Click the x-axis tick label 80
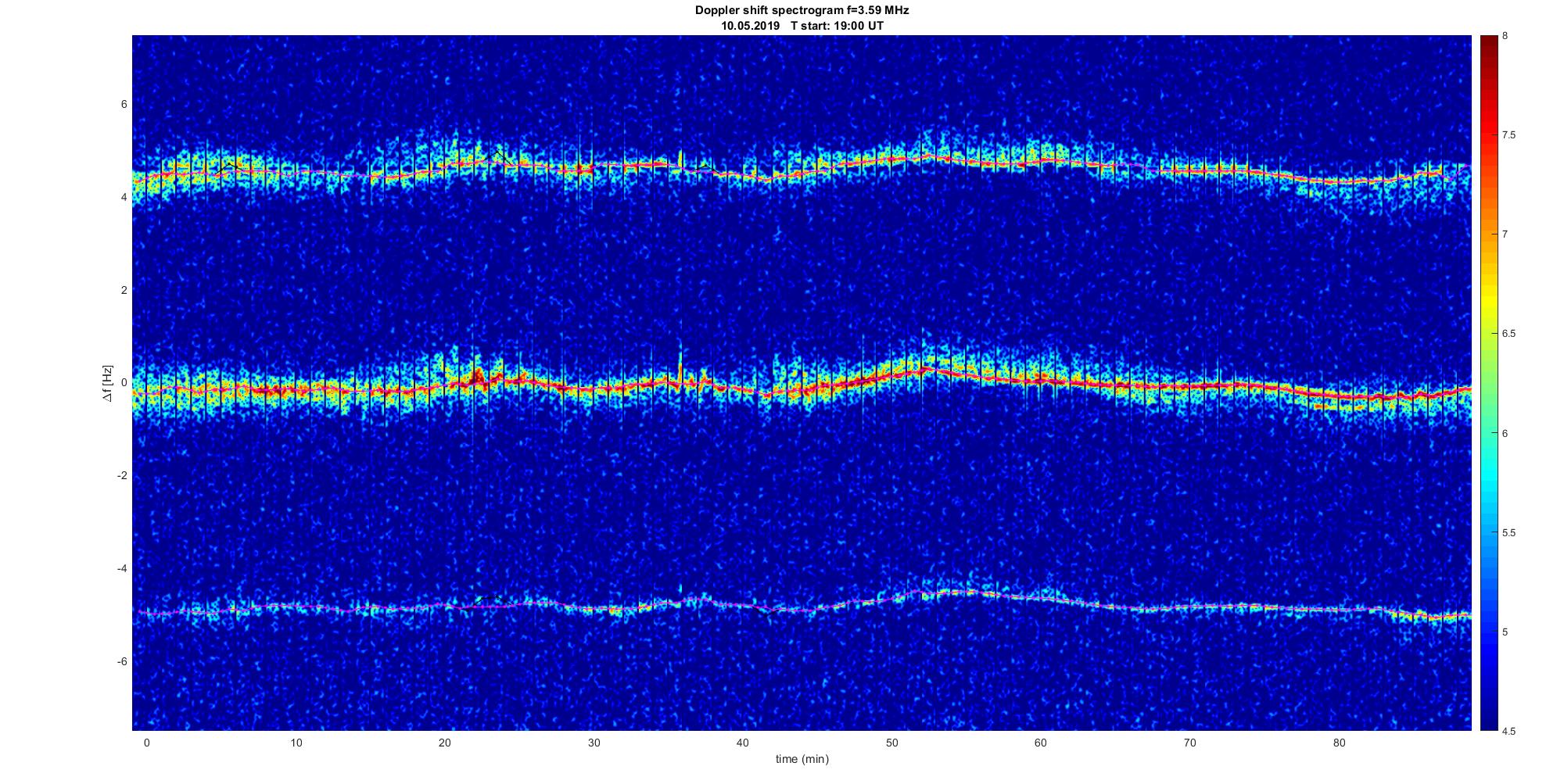The image size is (1564, 784). click(1339, 743)
